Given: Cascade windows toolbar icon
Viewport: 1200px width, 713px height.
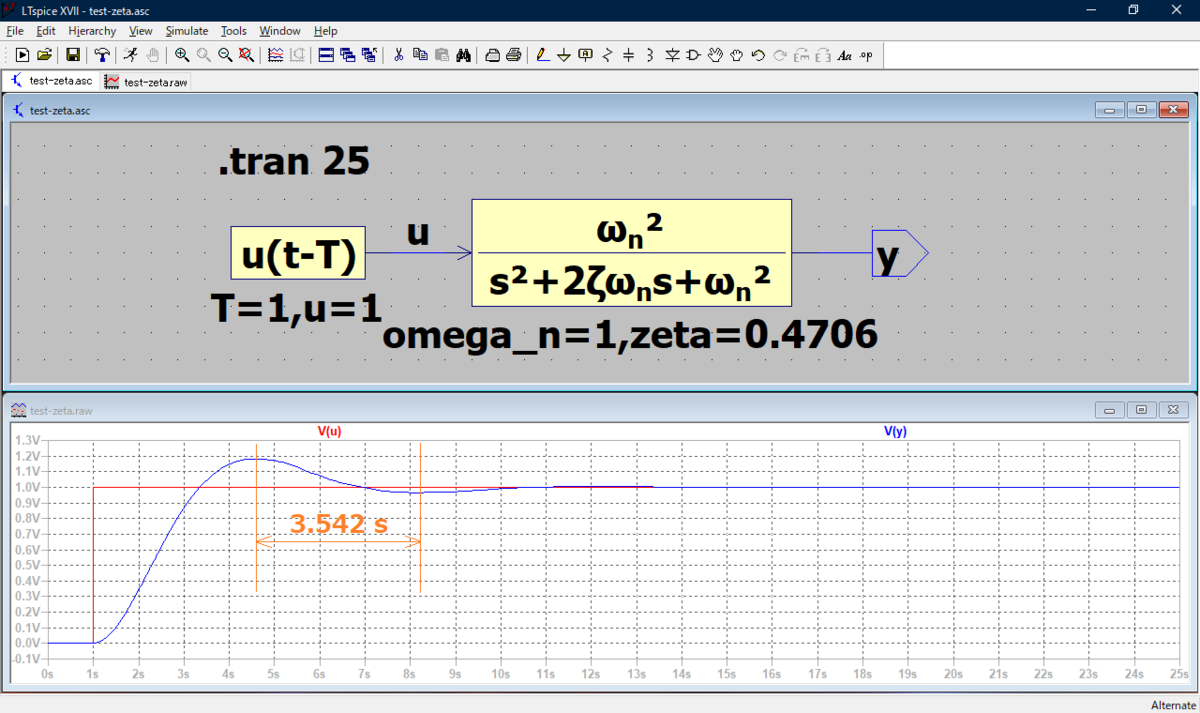Looking at the screenshot, I should click(347, 55).
